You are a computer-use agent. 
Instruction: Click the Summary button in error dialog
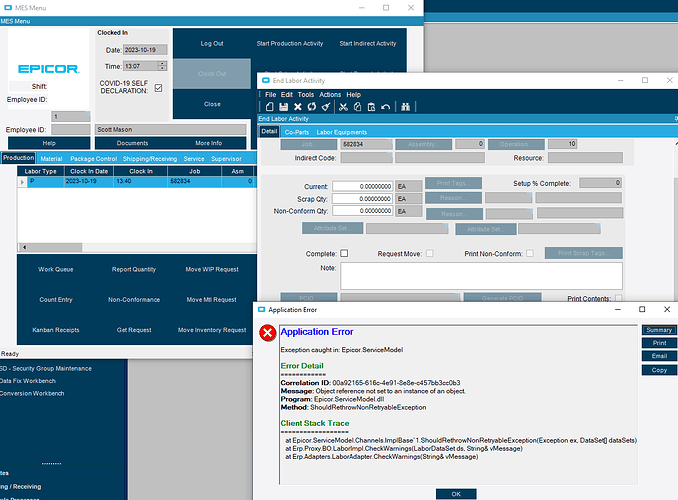pyautogui.click(x=659, y=330)
